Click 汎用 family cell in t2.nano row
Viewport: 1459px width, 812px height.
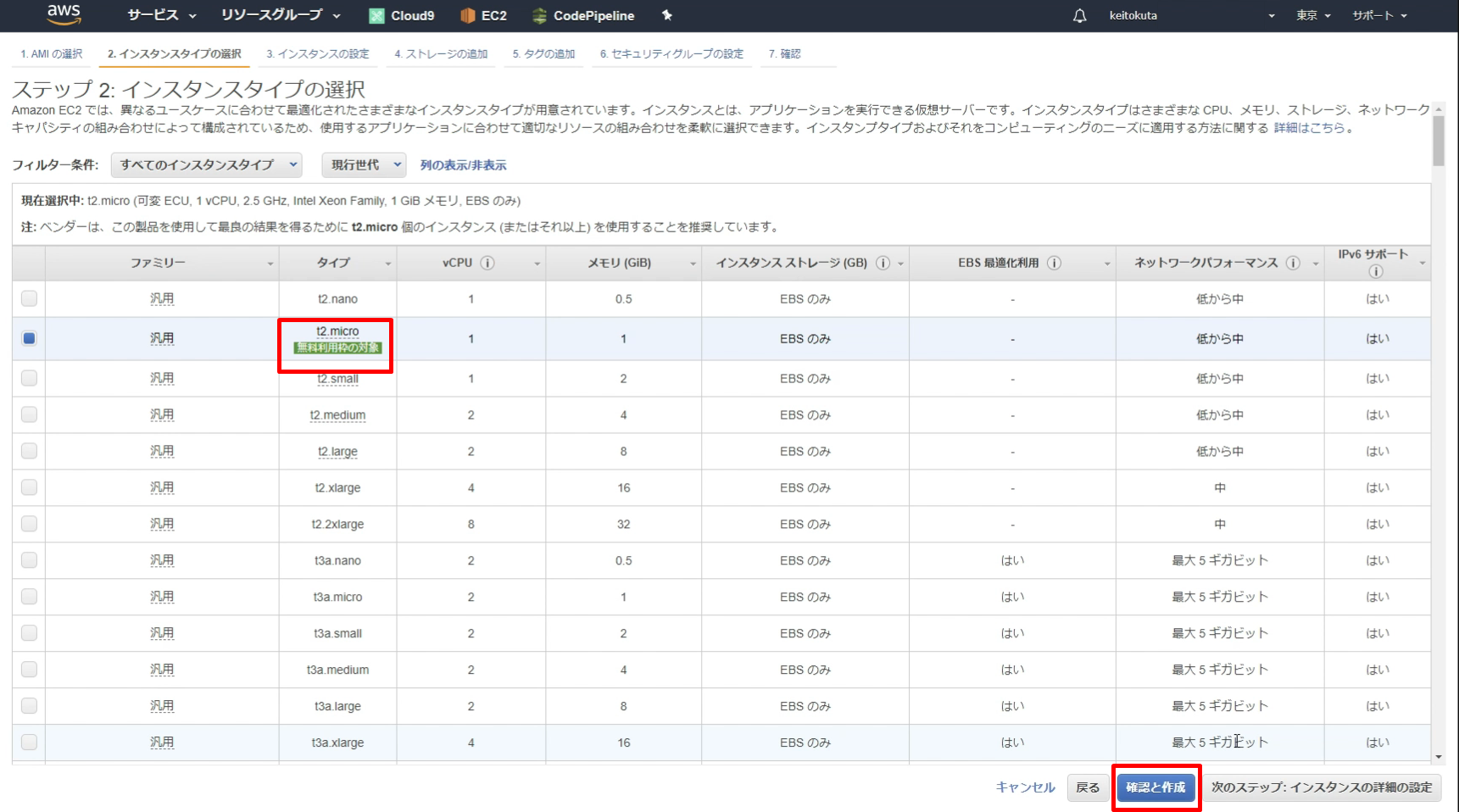point(162,298)
